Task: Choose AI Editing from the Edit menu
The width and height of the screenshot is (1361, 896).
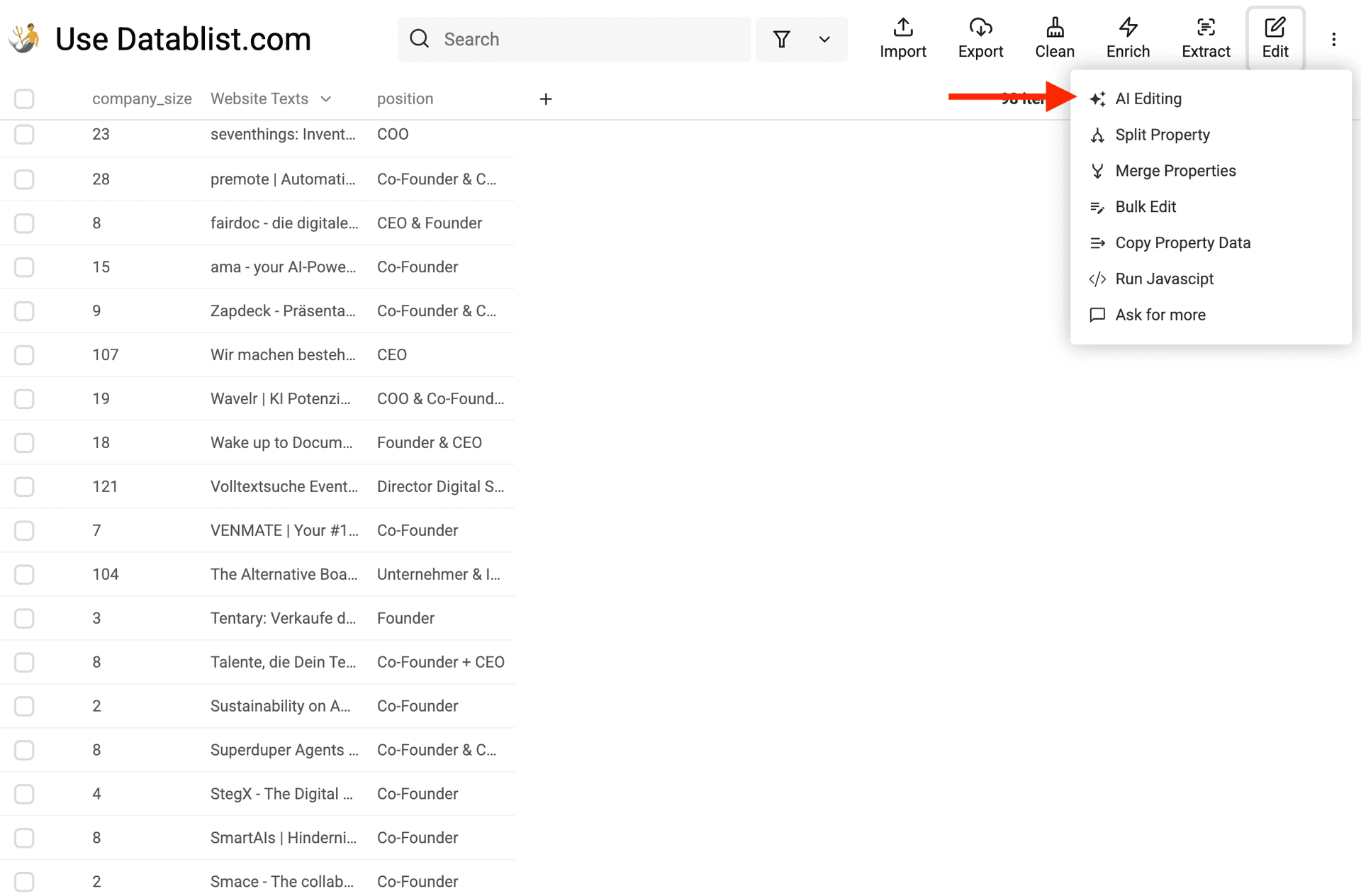Action: (x=1148, y=99)
